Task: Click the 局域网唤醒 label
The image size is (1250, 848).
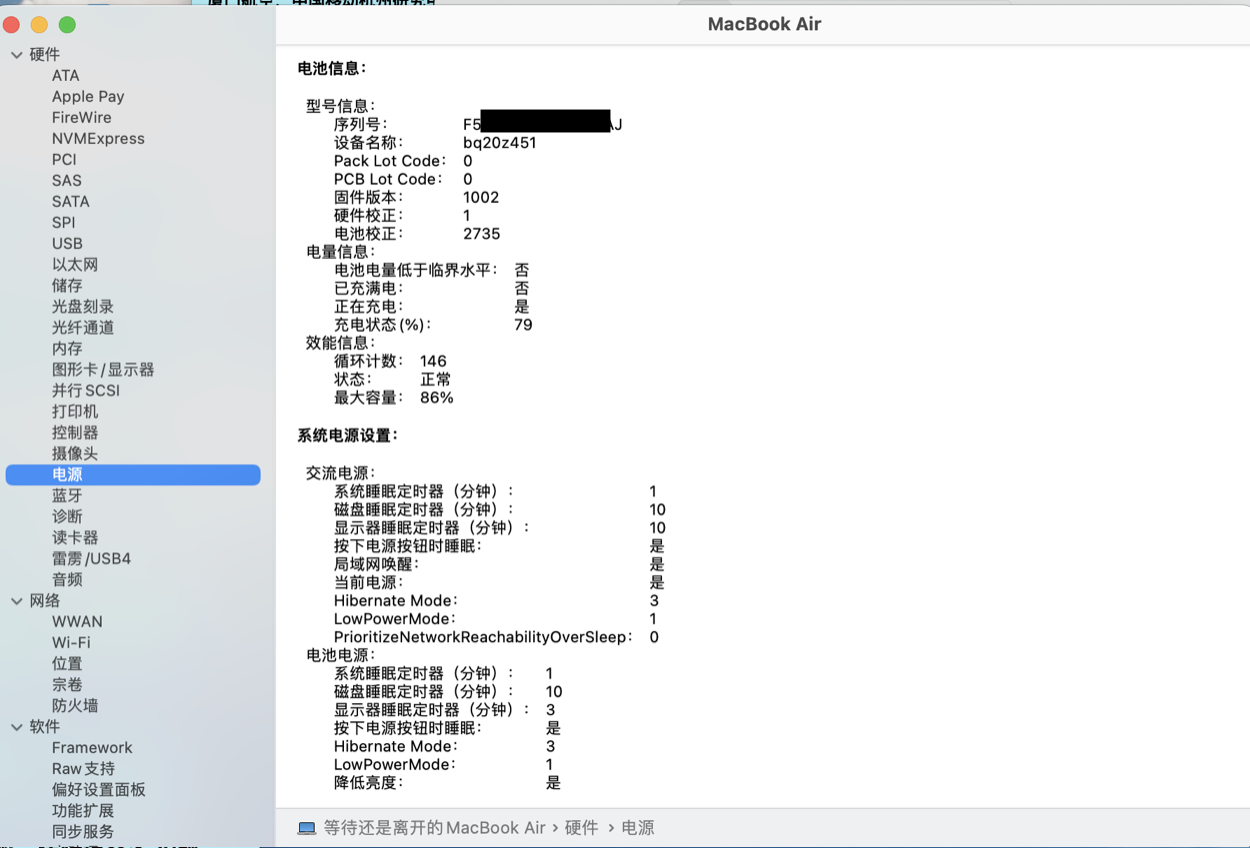Action: [376, 565]
